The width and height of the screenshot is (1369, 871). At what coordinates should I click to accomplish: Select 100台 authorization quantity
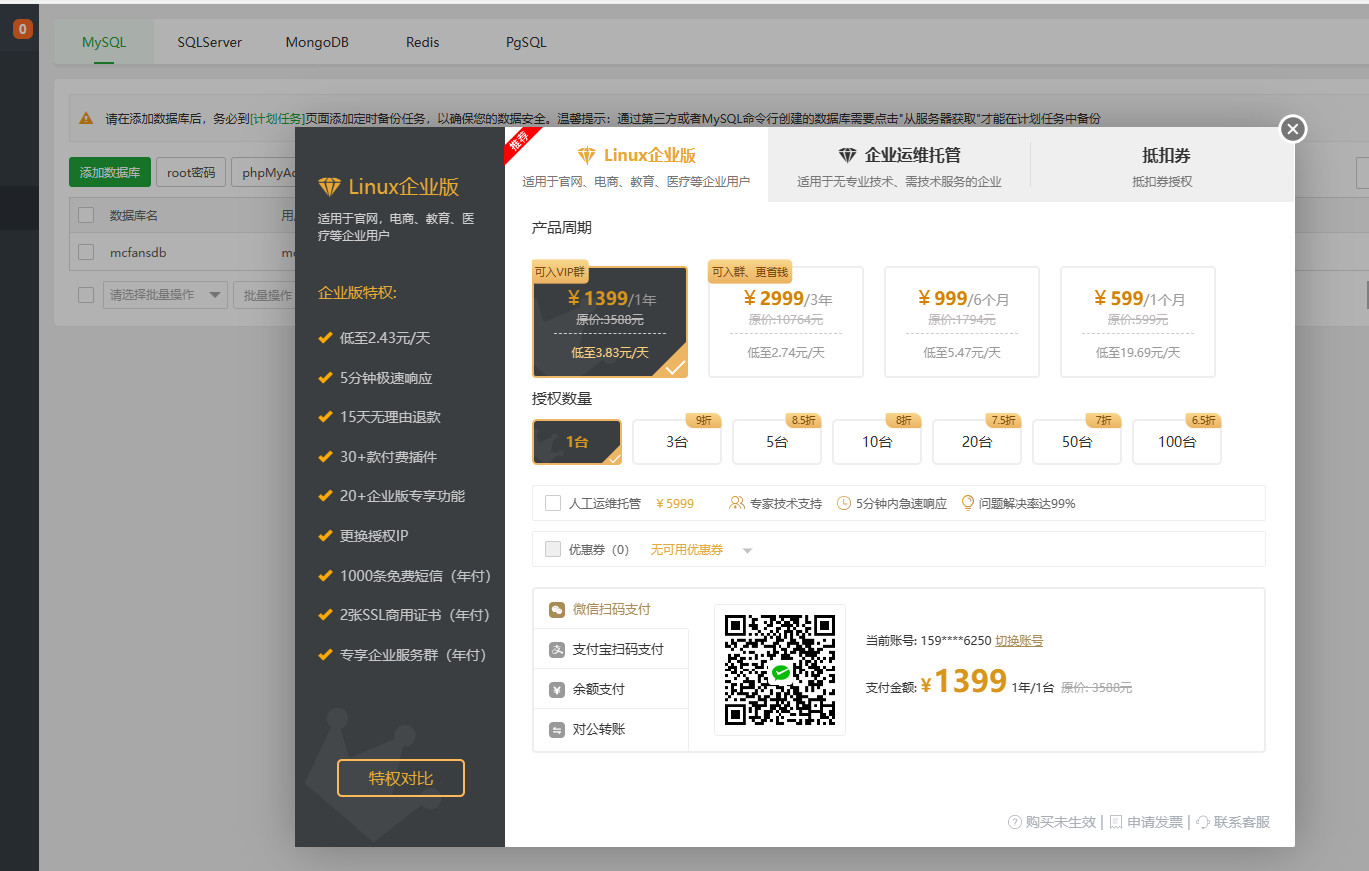[x=1177, y=442]
